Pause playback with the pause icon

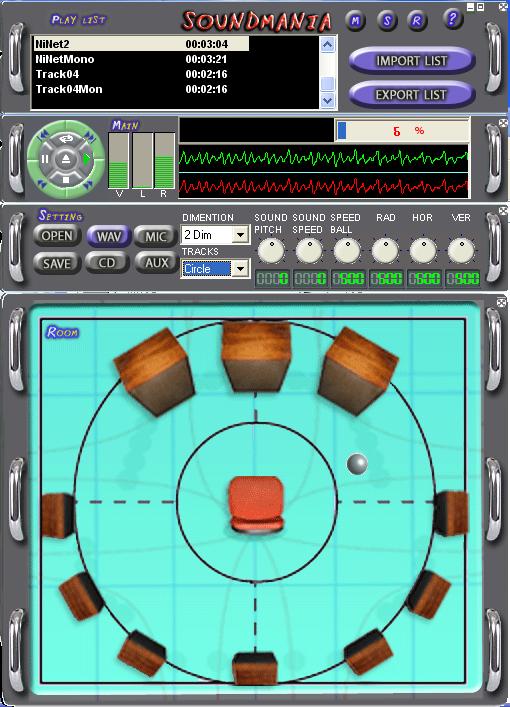45,159
